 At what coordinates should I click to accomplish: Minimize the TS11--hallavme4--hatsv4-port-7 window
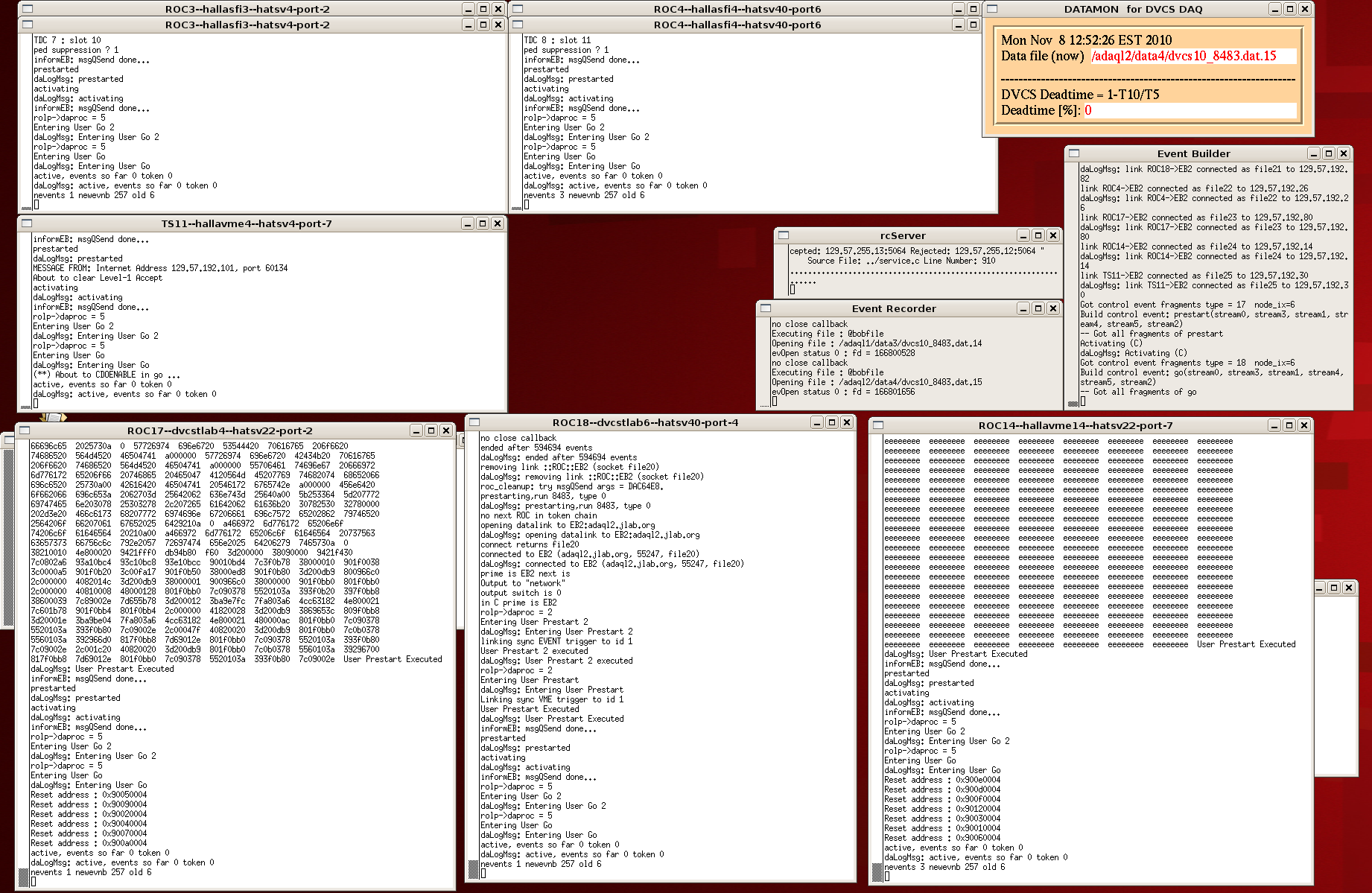(x=468, y=223)
